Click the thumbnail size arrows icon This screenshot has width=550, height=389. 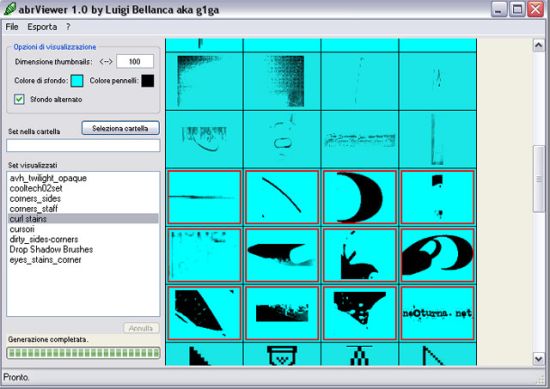[106, 62]
